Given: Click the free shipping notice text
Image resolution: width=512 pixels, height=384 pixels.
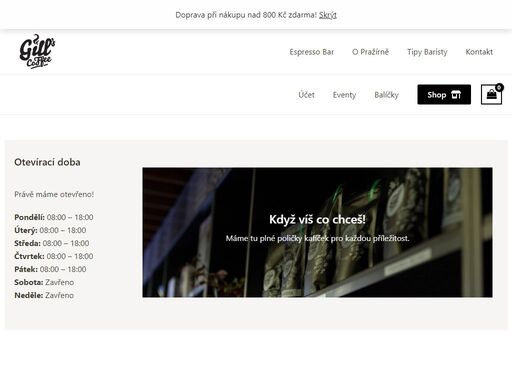Looking at the screenshot, I should pos(246,15).
